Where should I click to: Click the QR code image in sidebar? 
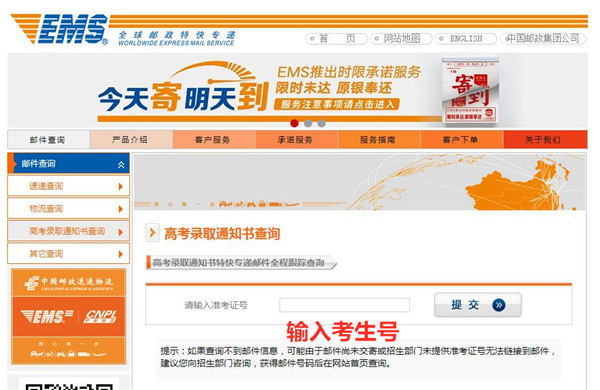coord(69,384)
